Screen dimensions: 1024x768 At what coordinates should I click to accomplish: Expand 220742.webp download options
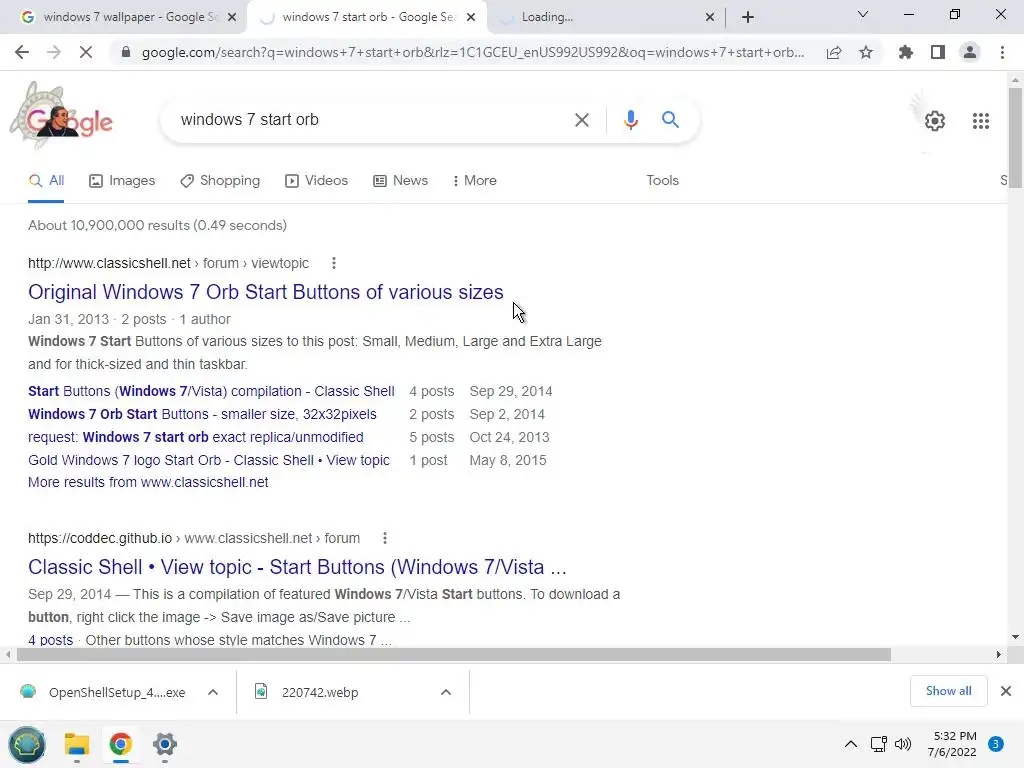(x=446, y=692)
